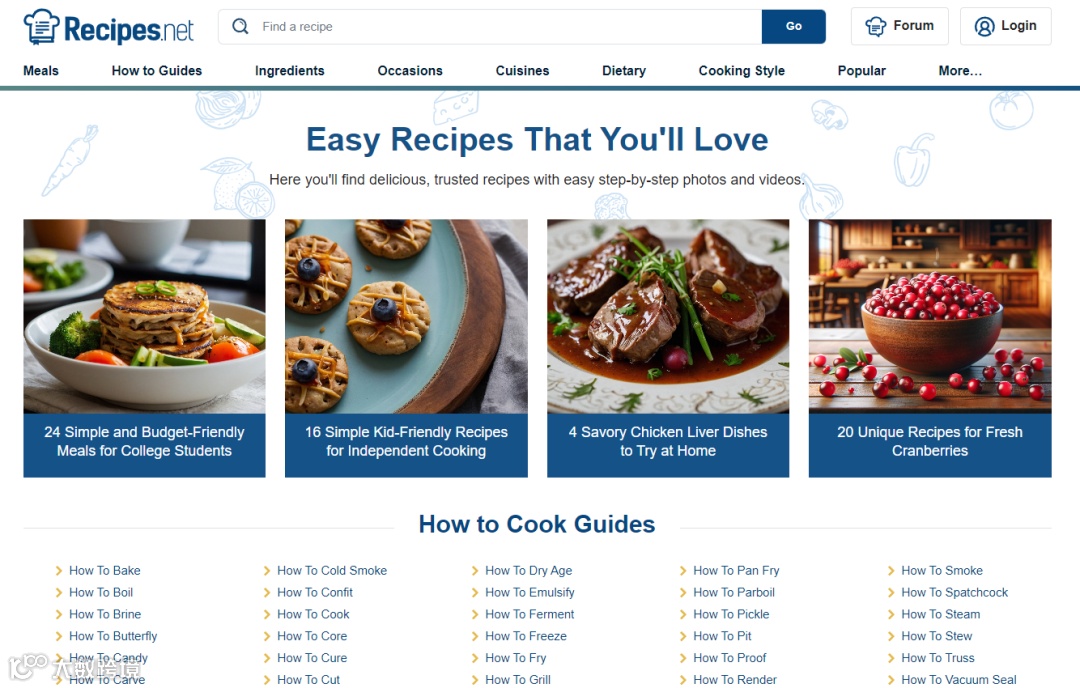Focus the Find a recipe search field

(x=510, y=26)
